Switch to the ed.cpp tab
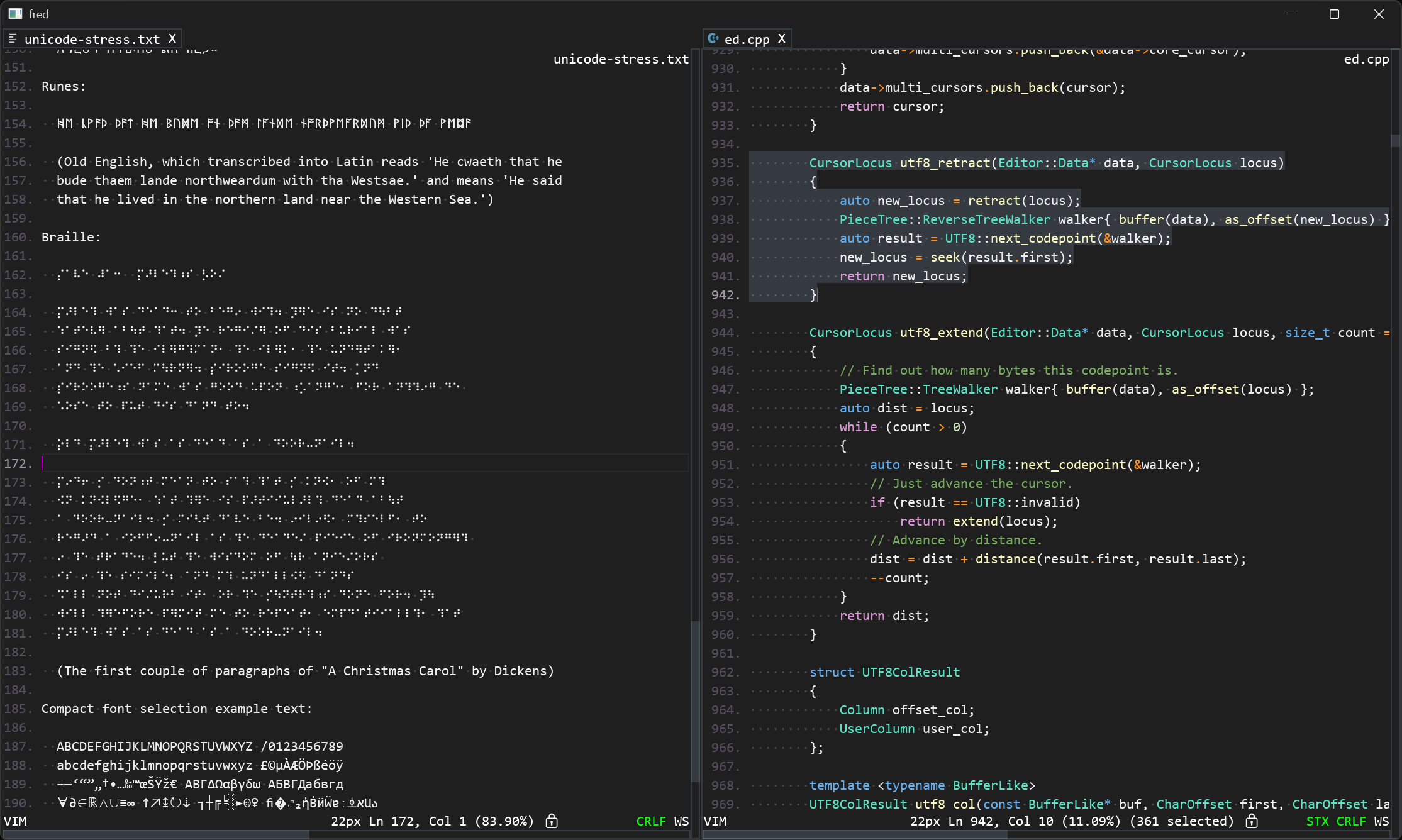Screen dimensions: 1402x840 click(747, 39)
